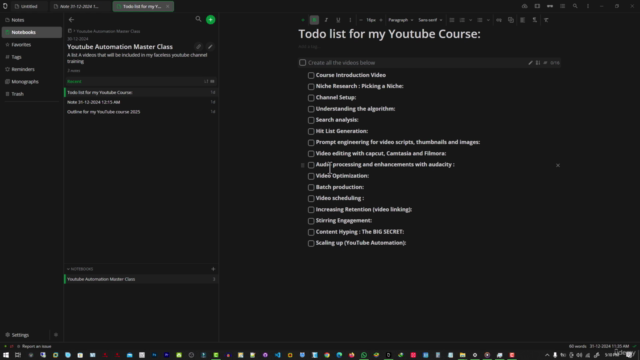Remove the Audio processing task using its X
The width and height of the screenshot is (640, 360).
point(558,165)
